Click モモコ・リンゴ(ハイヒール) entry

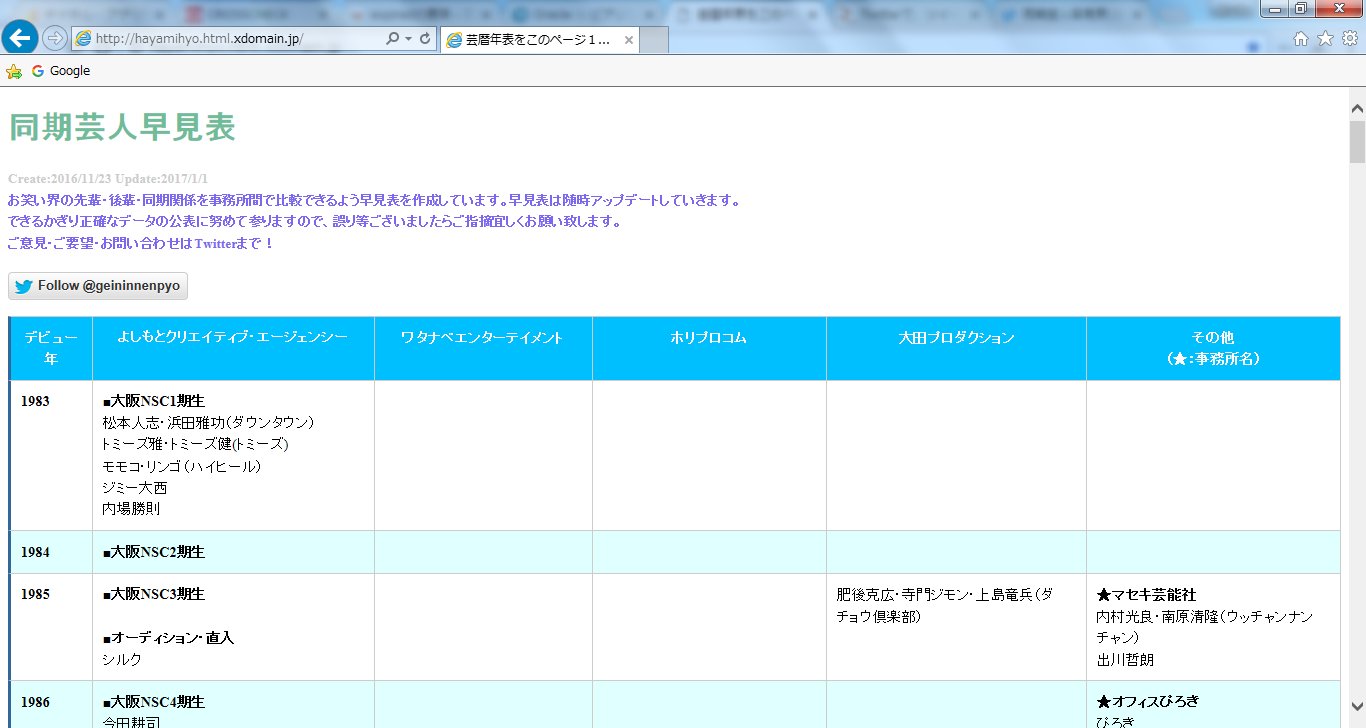coord(182,466)
